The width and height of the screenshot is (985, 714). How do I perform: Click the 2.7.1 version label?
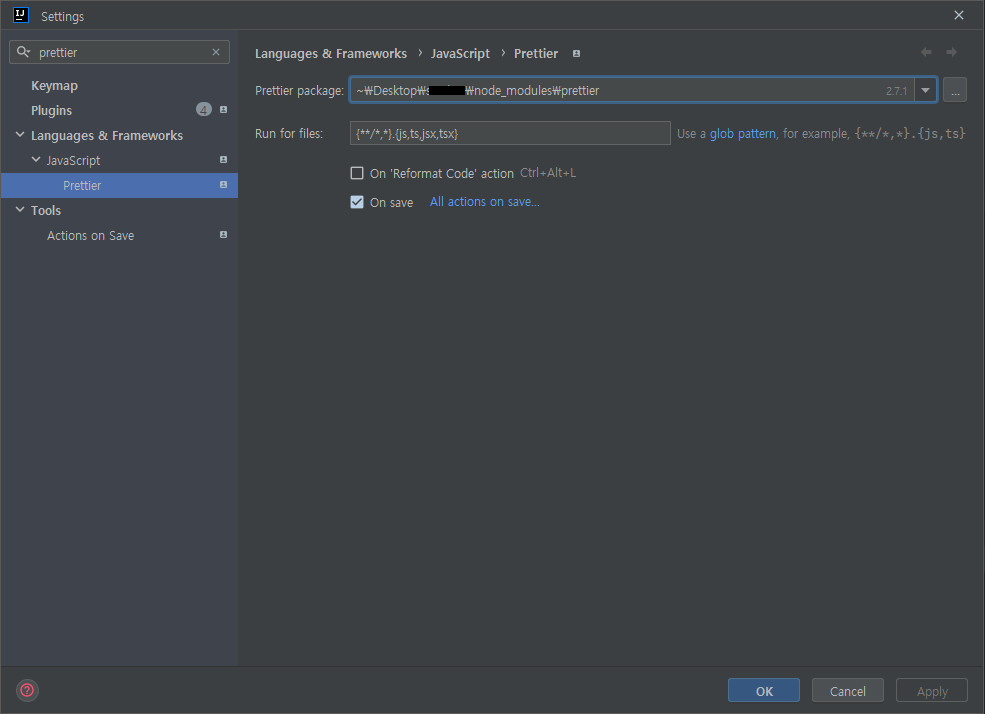point(896,91)
